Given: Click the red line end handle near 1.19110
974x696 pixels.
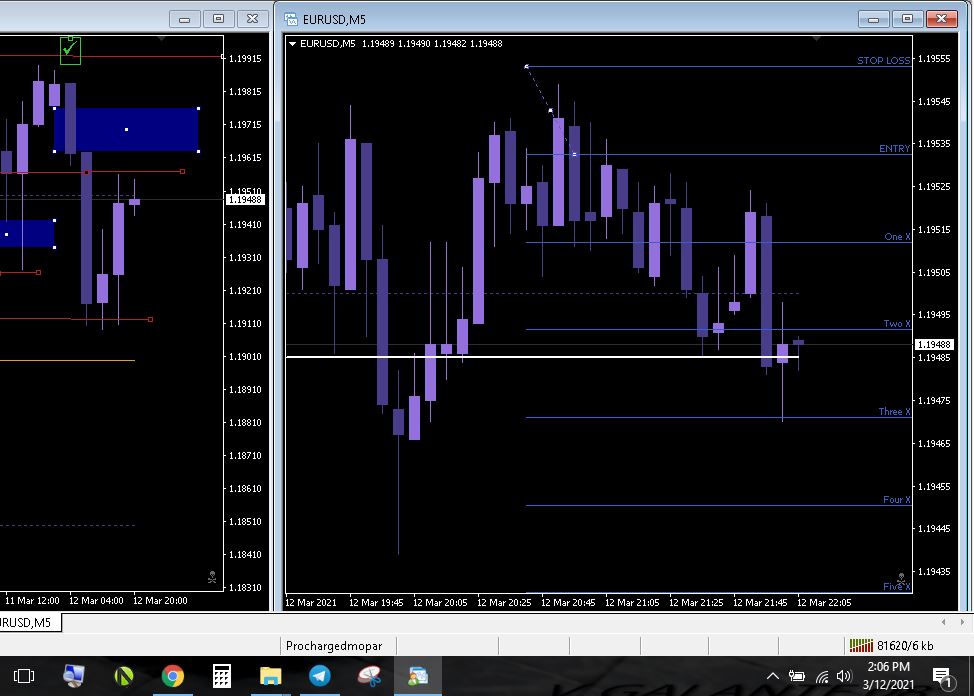Looking at the screenshot, I should coord(150,319).
